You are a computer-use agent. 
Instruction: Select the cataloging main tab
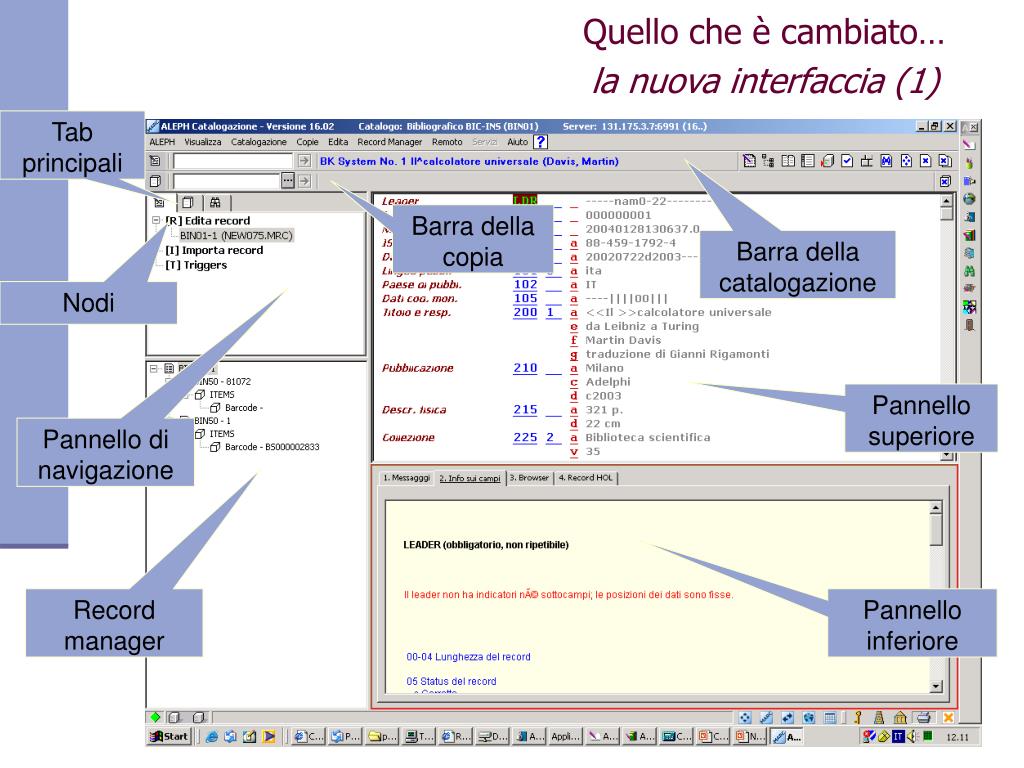(x=160, y=202)
